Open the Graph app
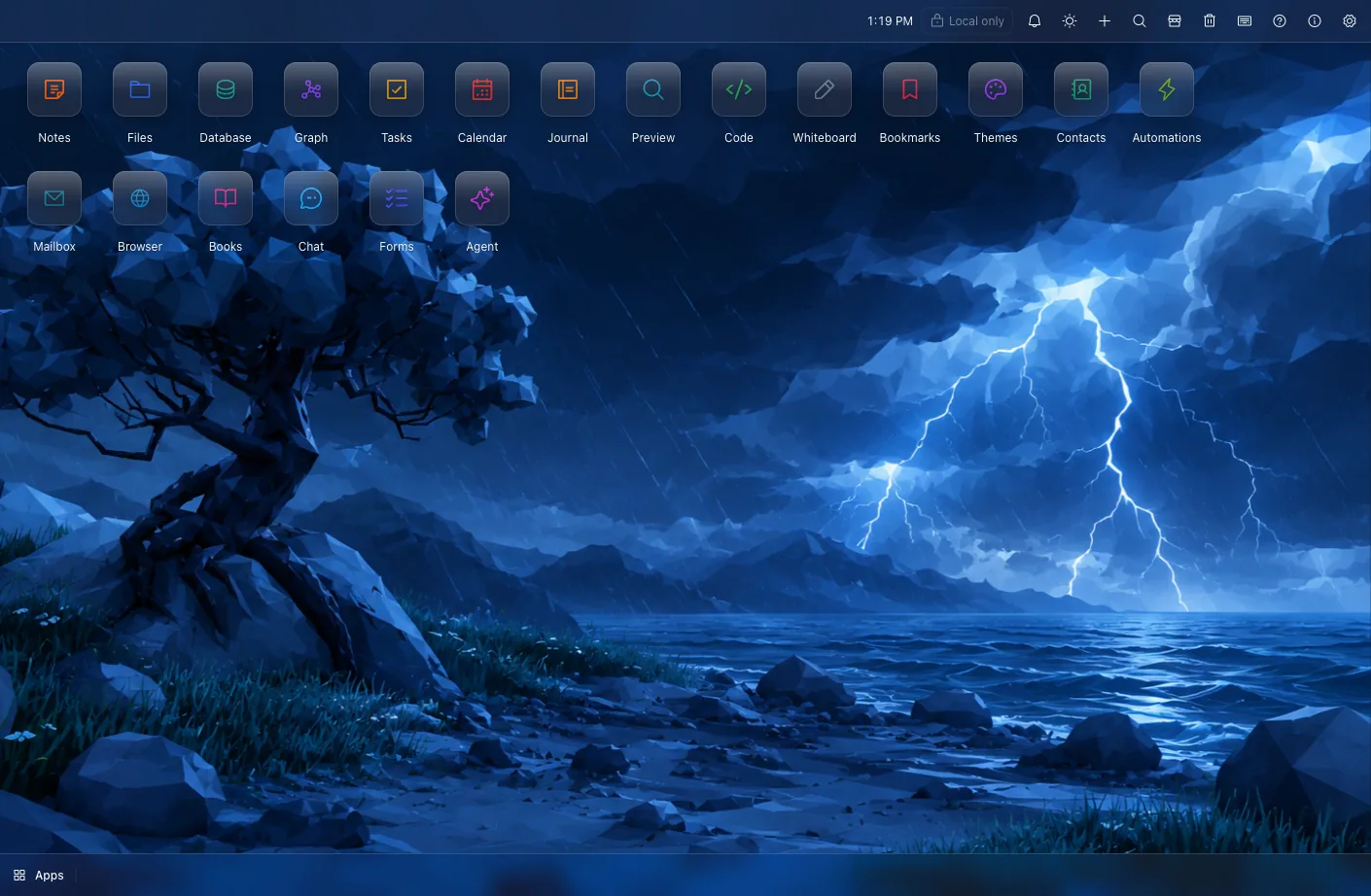This screenshot has height=896, width=1371. click(x=311, y=89)
